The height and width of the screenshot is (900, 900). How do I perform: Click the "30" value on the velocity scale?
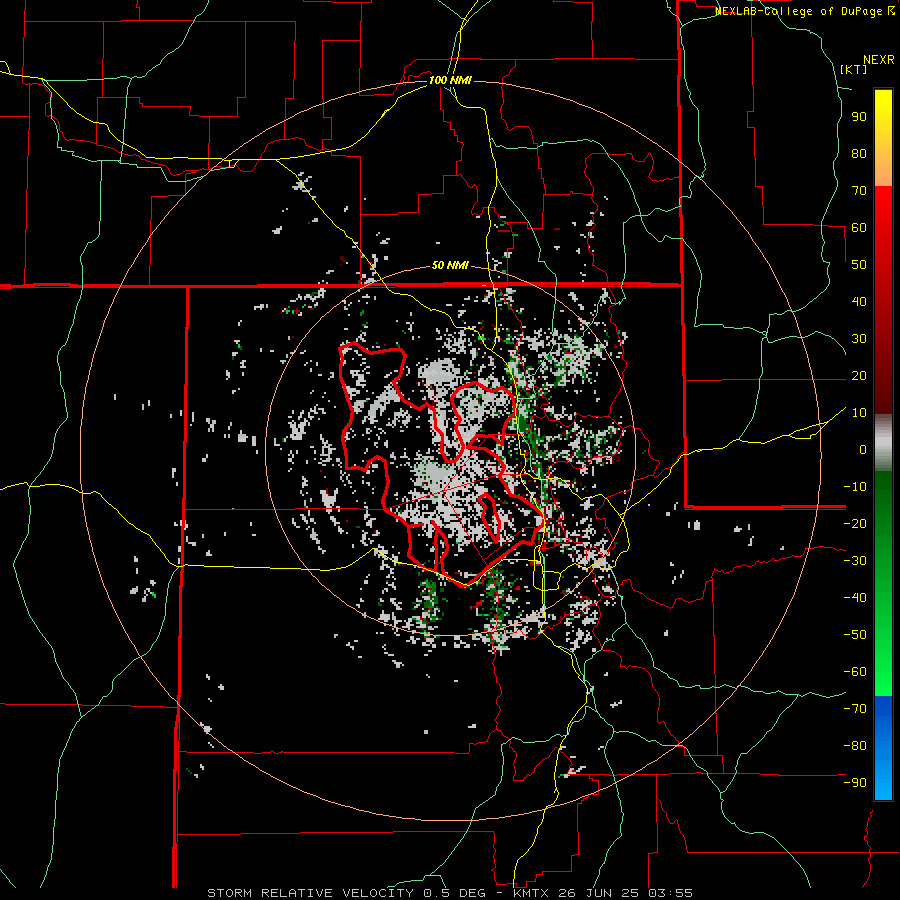point(859,339)
